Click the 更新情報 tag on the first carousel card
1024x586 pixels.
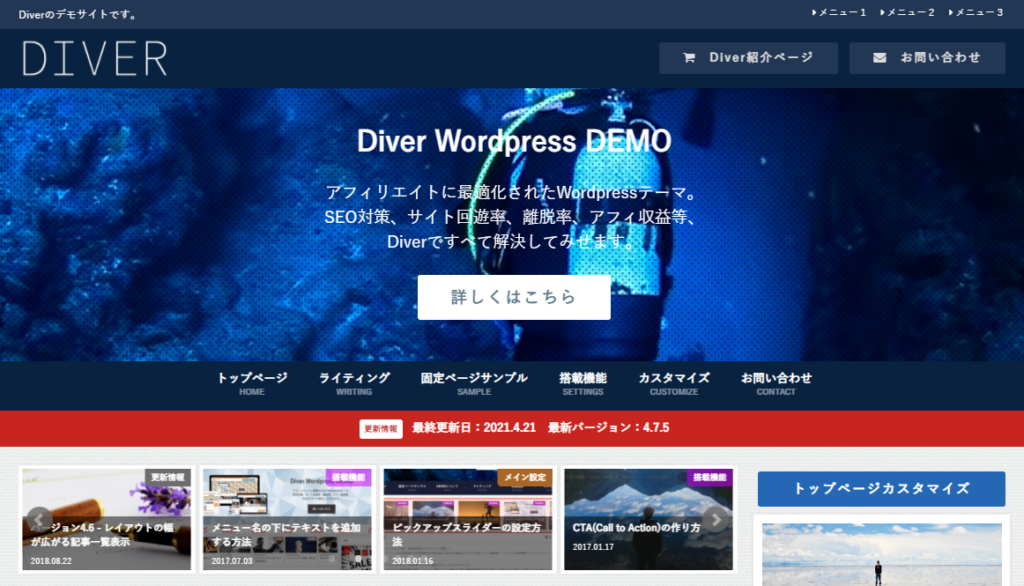(168, 478)
